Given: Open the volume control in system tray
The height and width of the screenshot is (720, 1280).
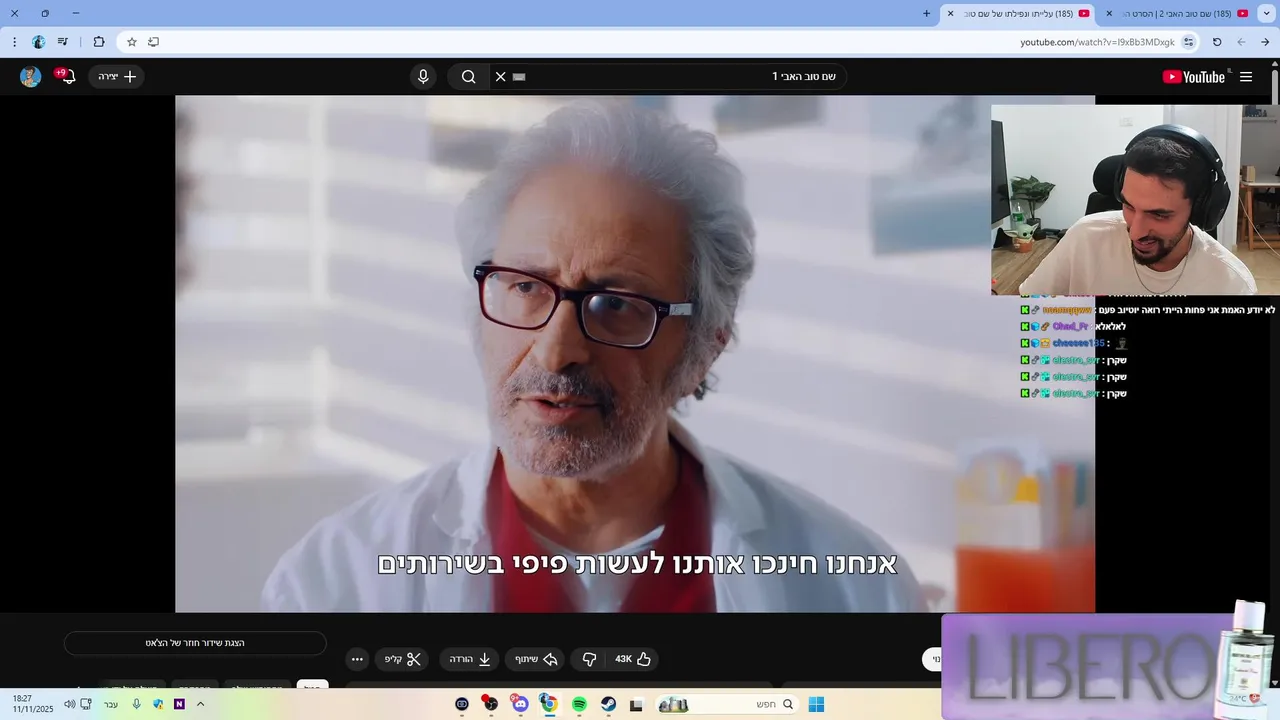Looking at the screenshot, I should pyautogui.click(x=69, y=704).
